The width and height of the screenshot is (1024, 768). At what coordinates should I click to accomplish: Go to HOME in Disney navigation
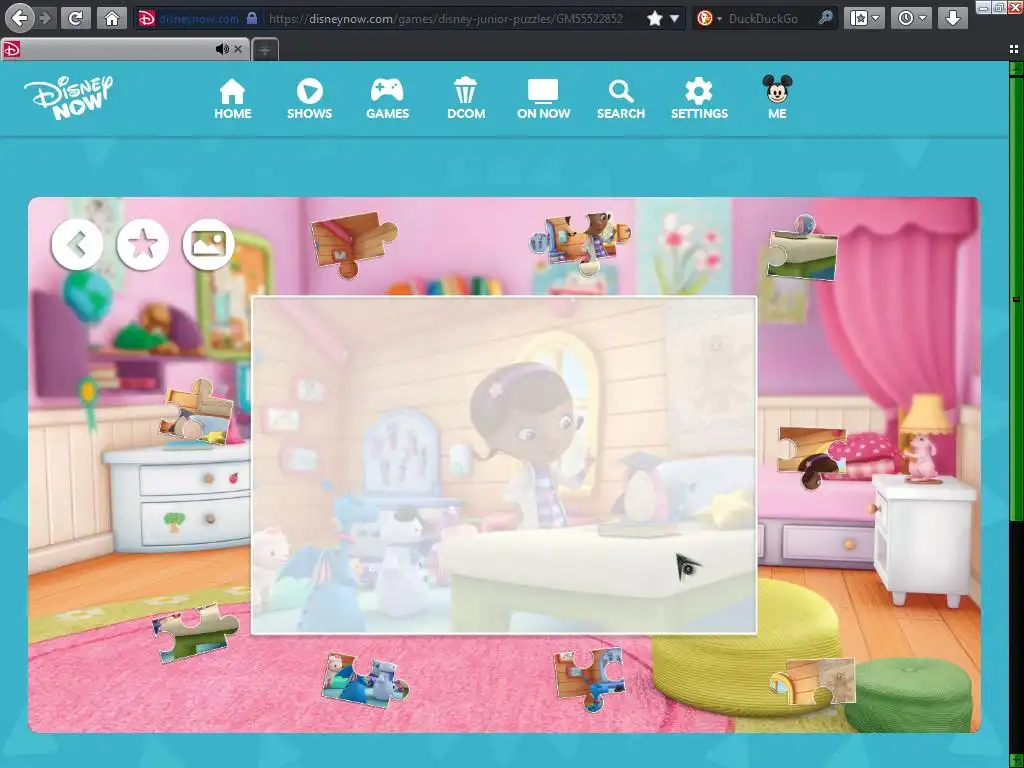(x=232, y=99)
